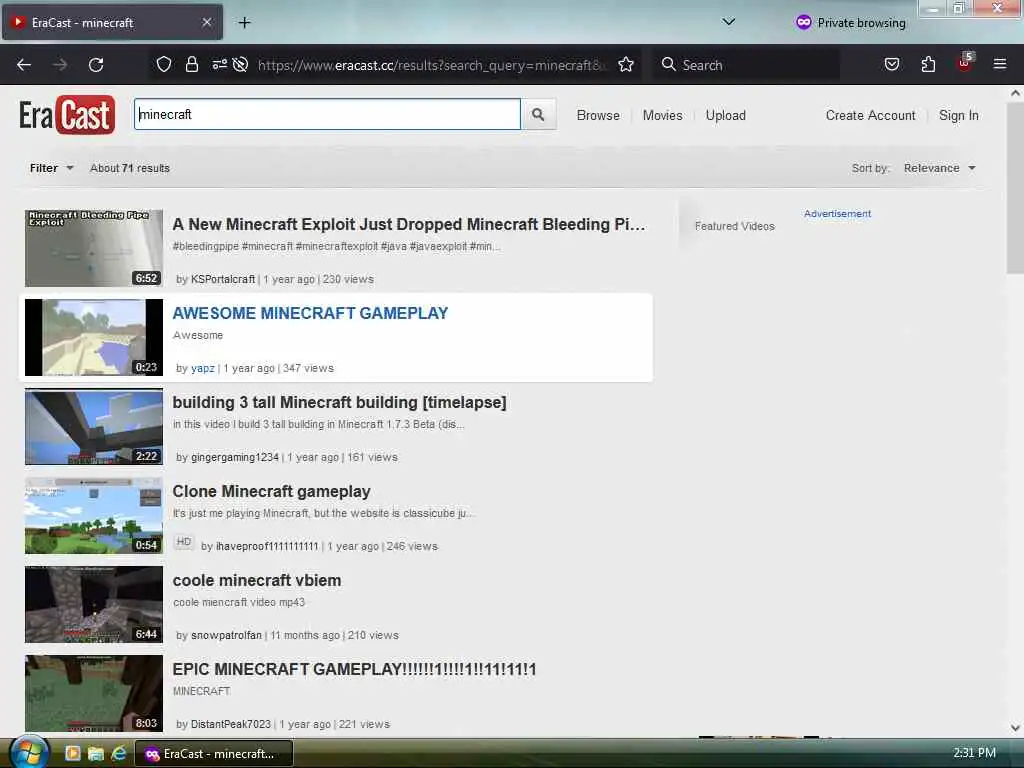Open the Browse menu item

point(598,116)
